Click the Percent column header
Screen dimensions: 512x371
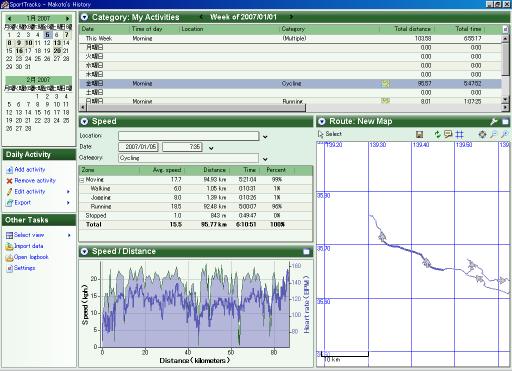(276, 170)
